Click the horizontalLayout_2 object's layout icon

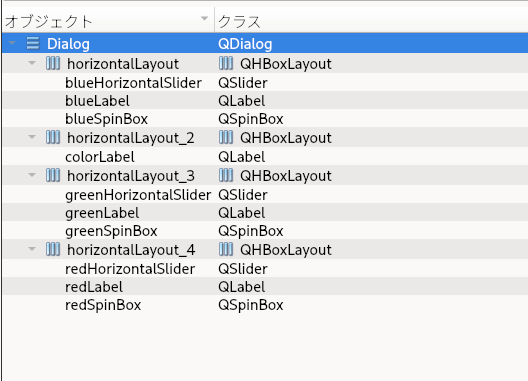coord(53,137)
